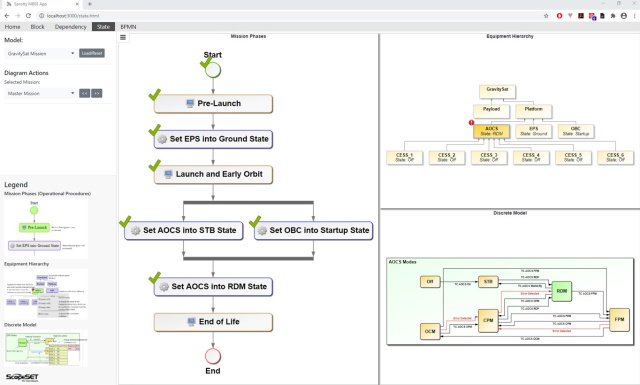The width and height of the screenshot is (640, 385).
Task: Click monitor icon in Launch and Early Orbit
Action: coord(168,174)
